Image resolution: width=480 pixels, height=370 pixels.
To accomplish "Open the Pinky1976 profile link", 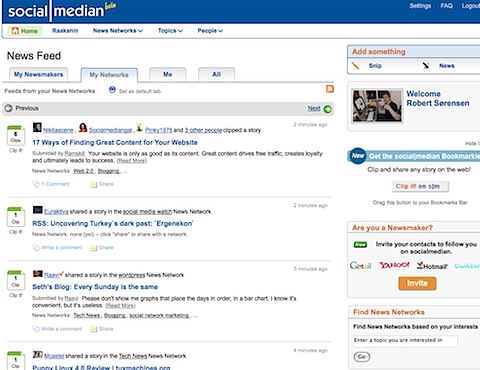I will point(158,130).
